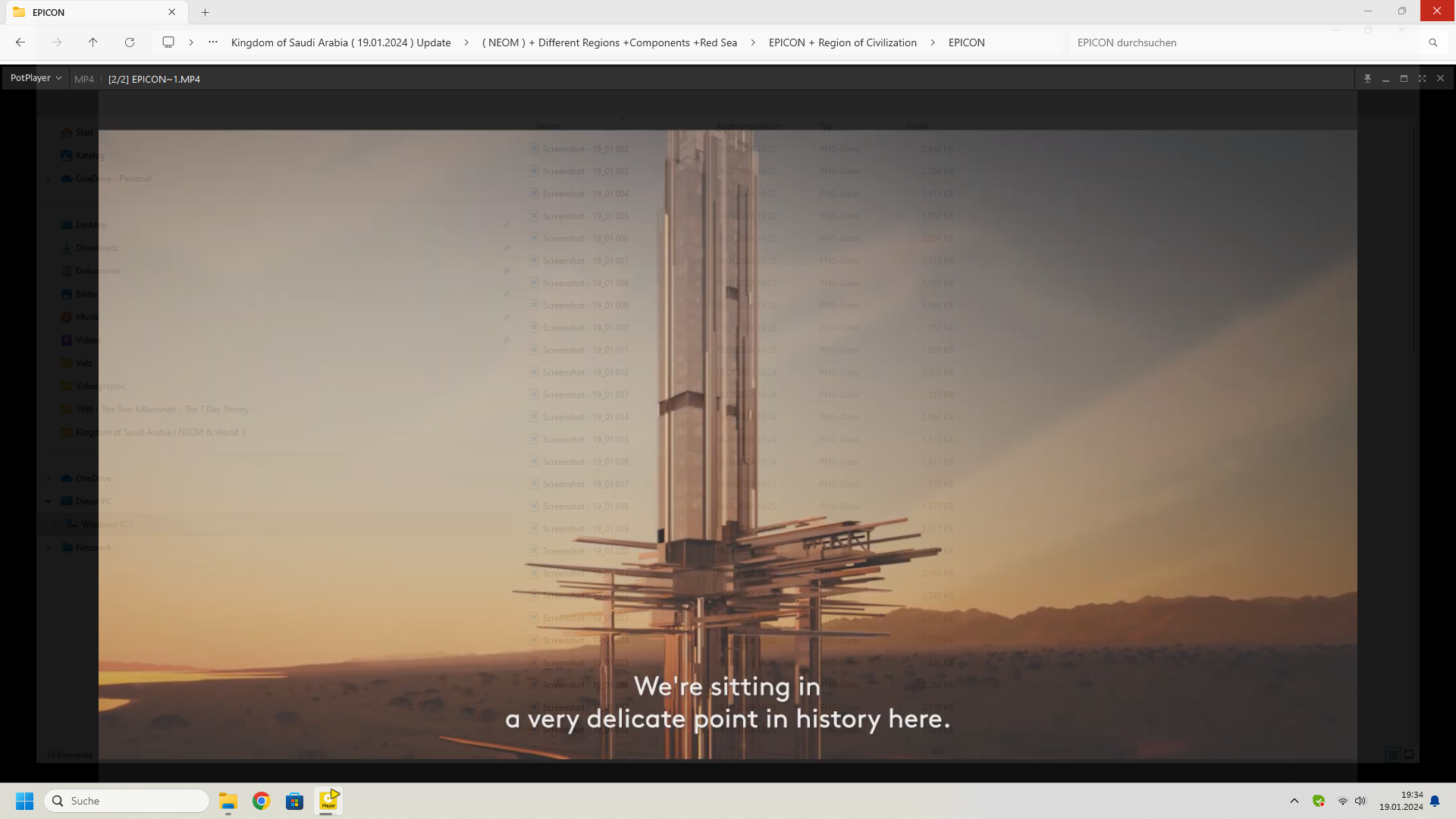Go forward in File Explorer
This screenshot has height=819, width=1456.
(x=57, y=42)
